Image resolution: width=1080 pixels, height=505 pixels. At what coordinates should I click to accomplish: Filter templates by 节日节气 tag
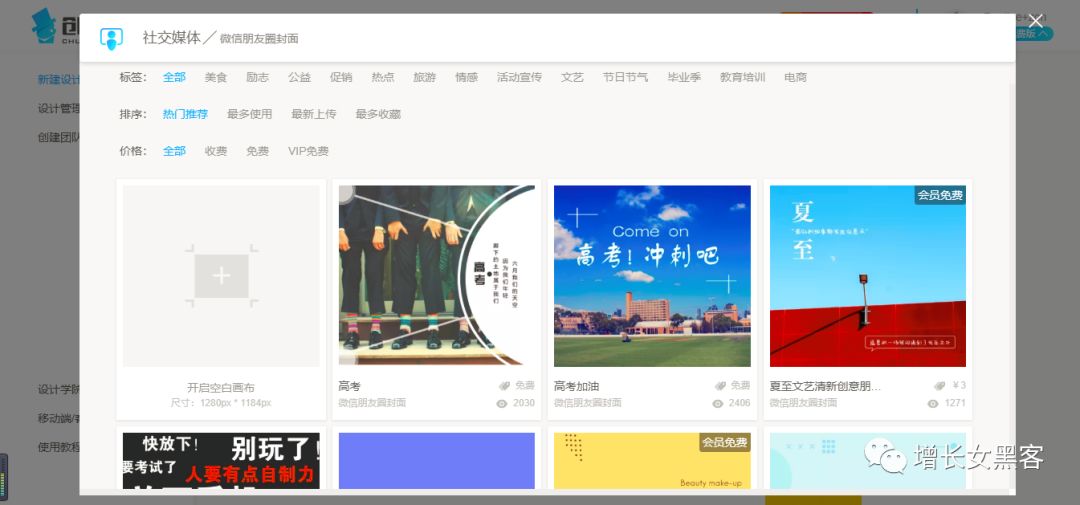click(x=625, y=77)
